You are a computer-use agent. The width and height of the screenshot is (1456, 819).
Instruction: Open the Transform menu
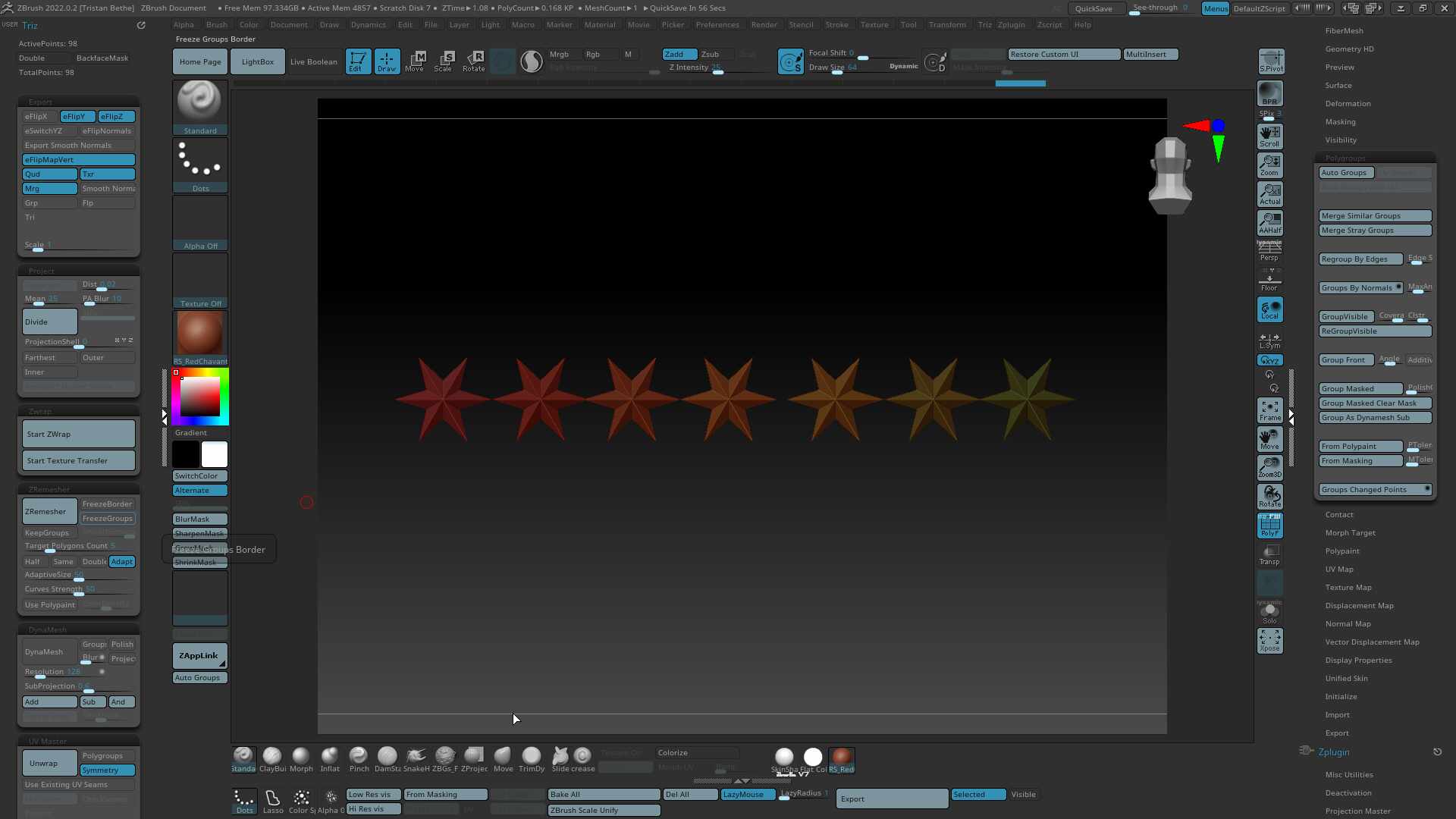click(947, 25)
